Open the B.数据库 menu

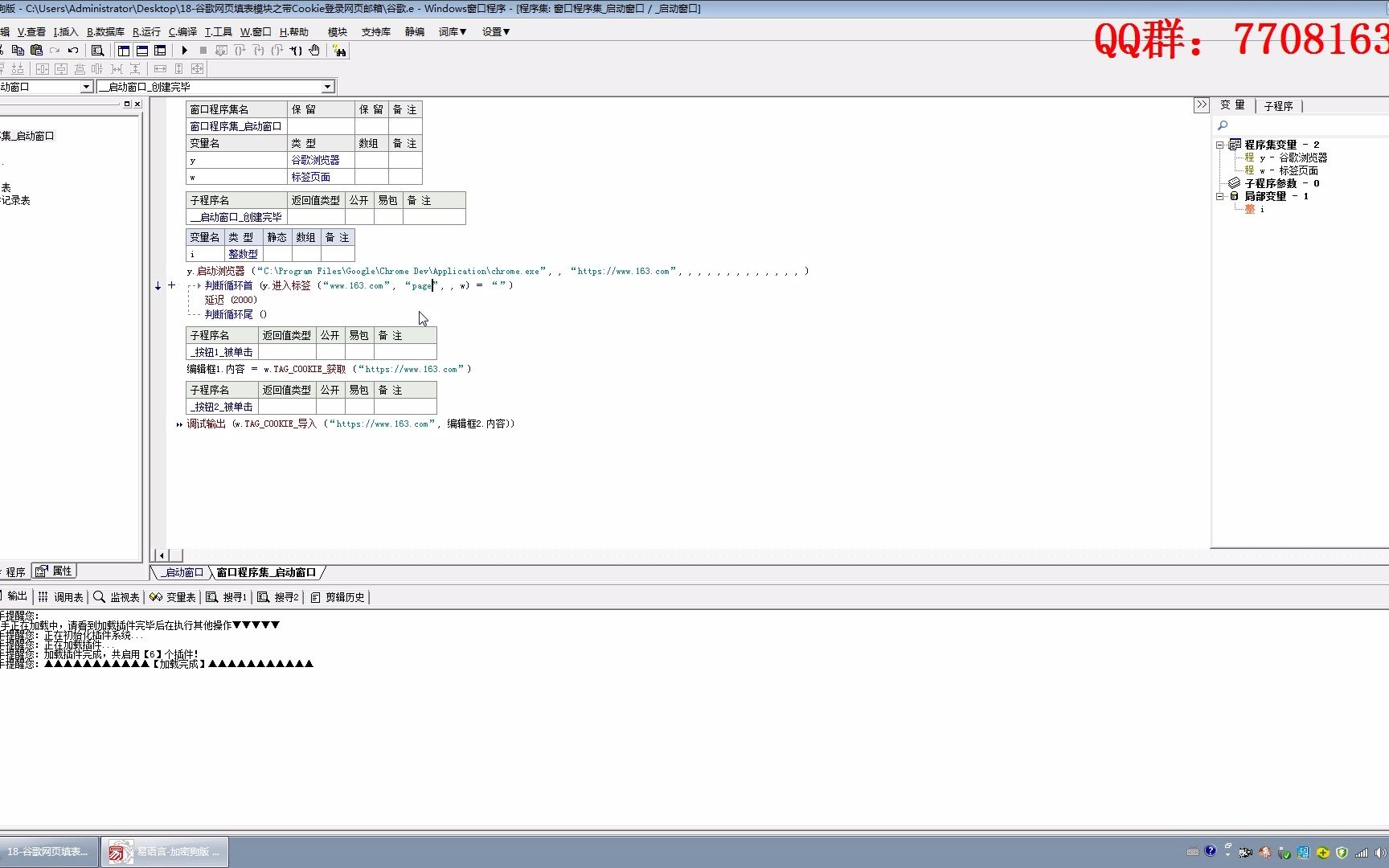[105, 31]
